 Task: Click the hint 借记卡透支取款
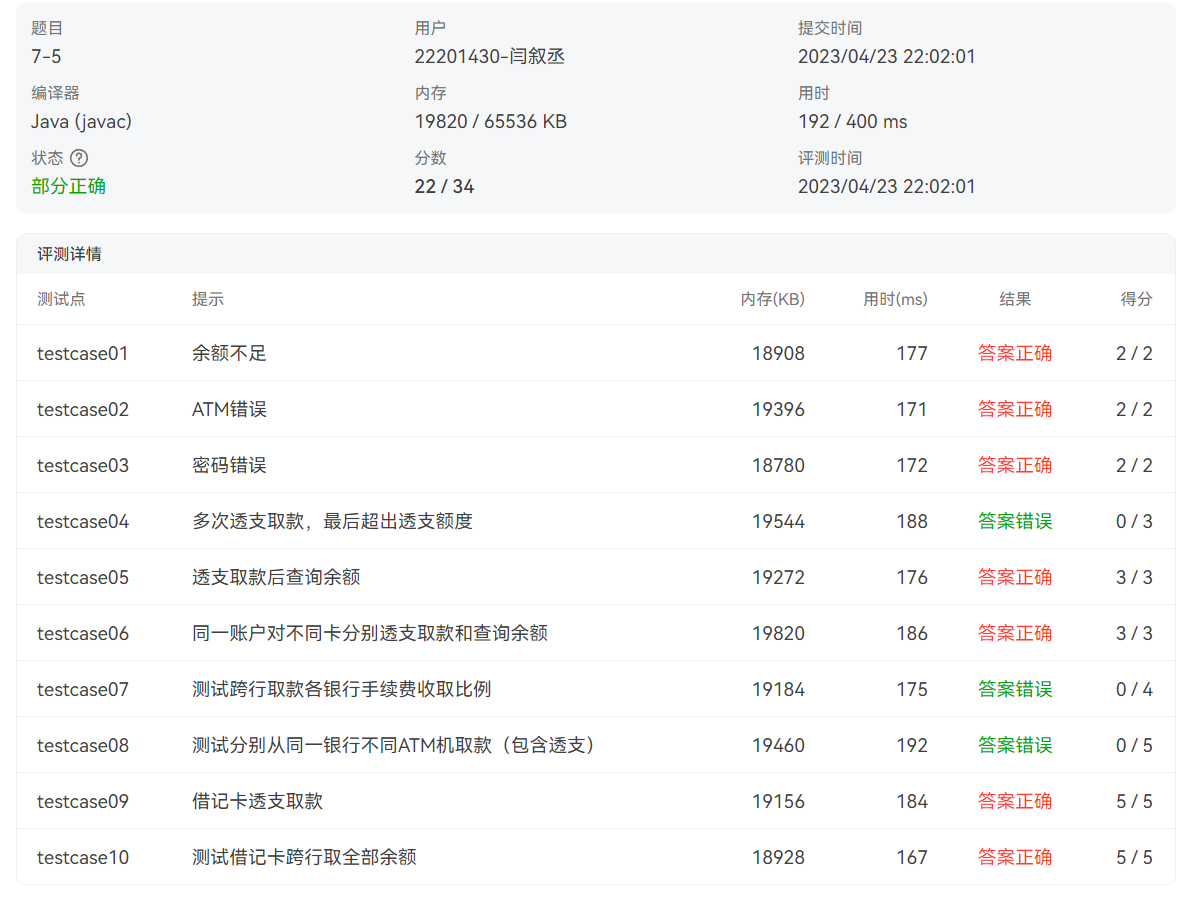pos(257,801)
